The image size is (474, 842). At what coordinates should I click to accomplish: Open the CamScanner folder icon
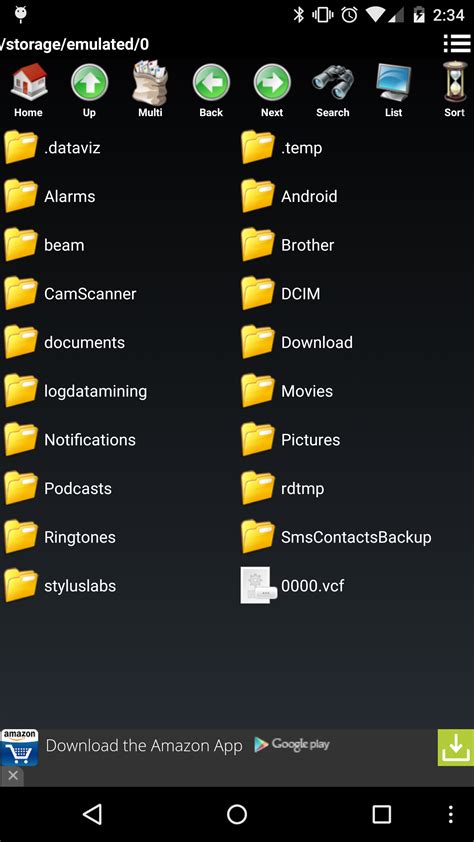pyautogui.click(x=21, y=294)
